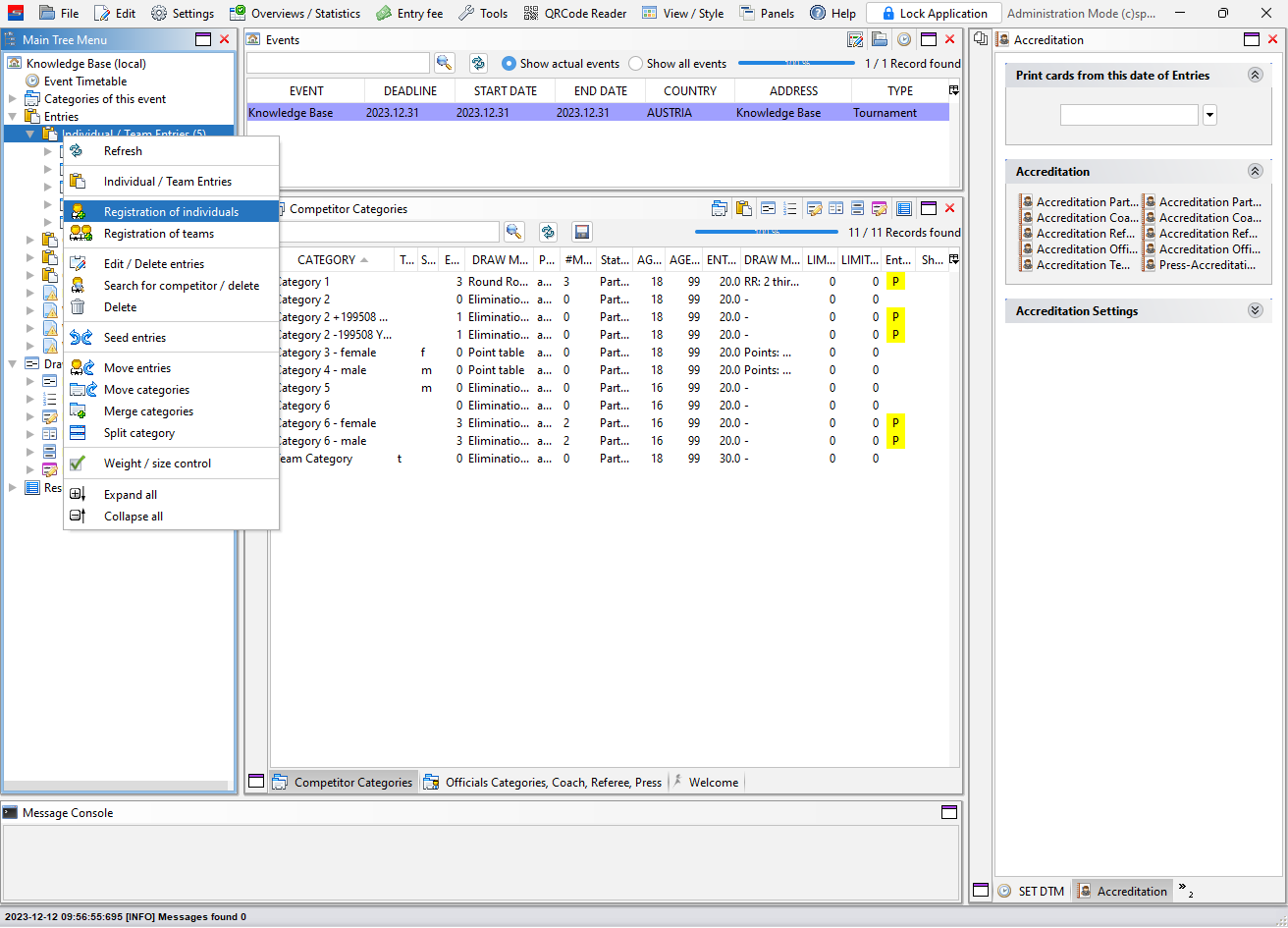Image resolution: width=1288 pixels, height=928 pixels.
Task: Click the Events progress bar slider
Action: pyautogui.click(x=796, y=63)
